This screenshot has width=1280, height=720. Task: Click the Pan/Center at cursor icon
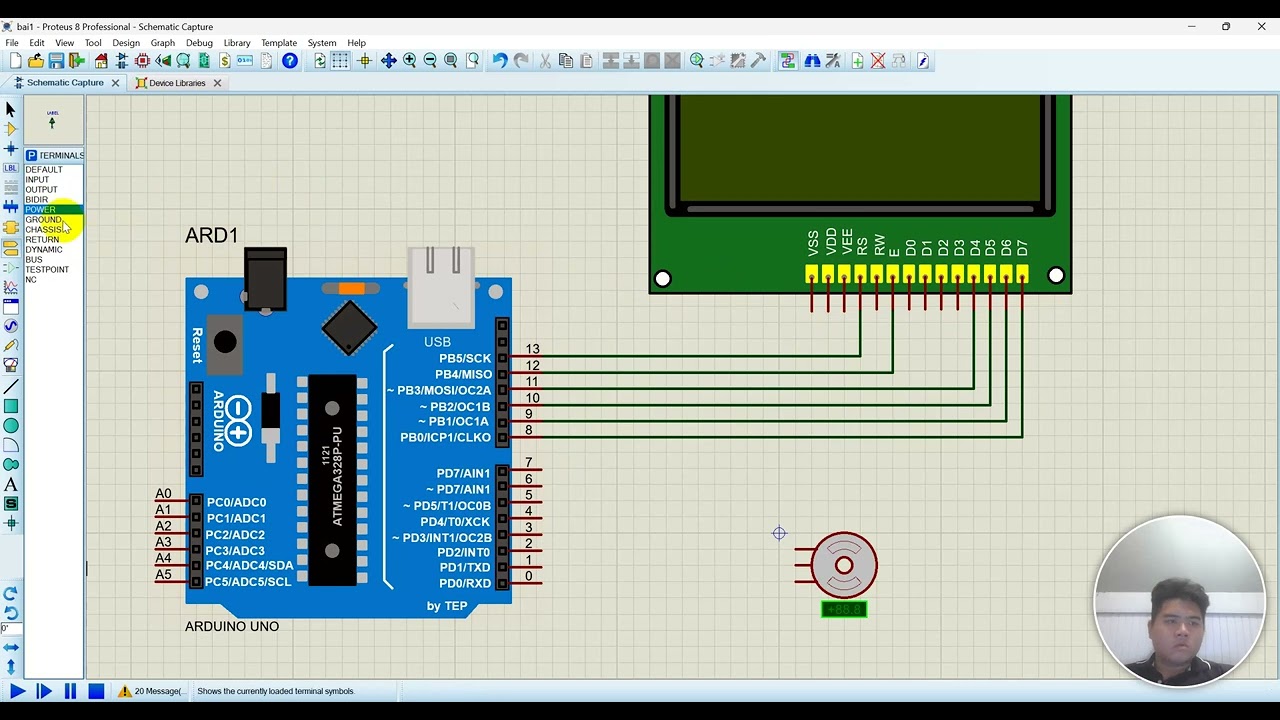[x=389, y=61]
